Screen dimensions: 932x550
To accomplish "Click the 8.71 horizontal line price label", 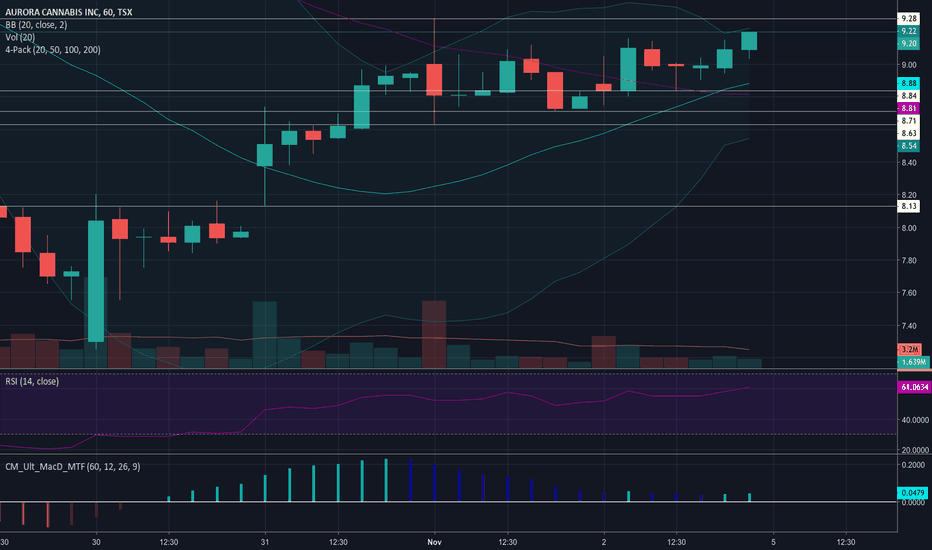I will [x=908, y=121].
